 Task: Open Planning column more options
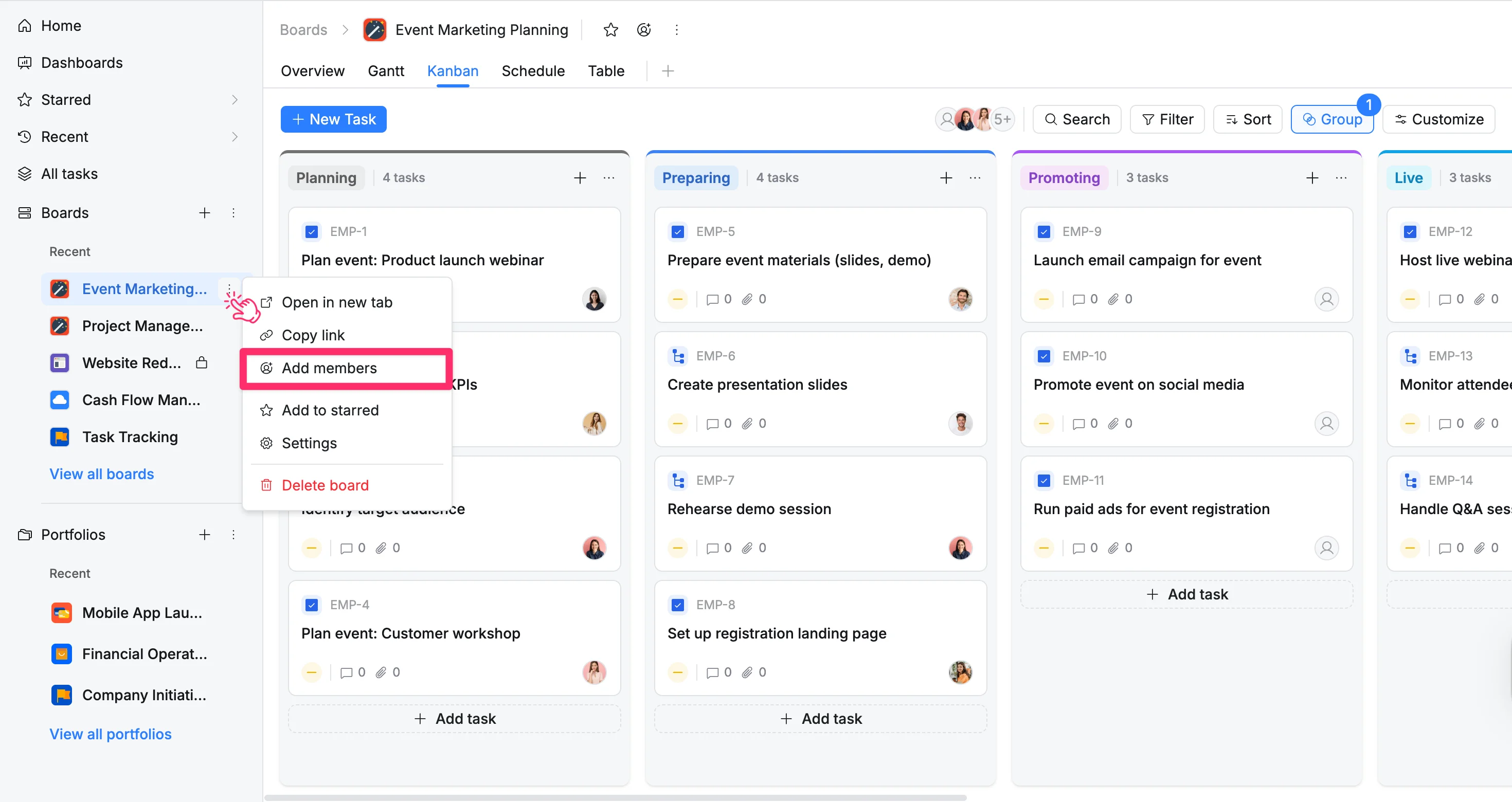pyautogui.click(x=609, y=178)
